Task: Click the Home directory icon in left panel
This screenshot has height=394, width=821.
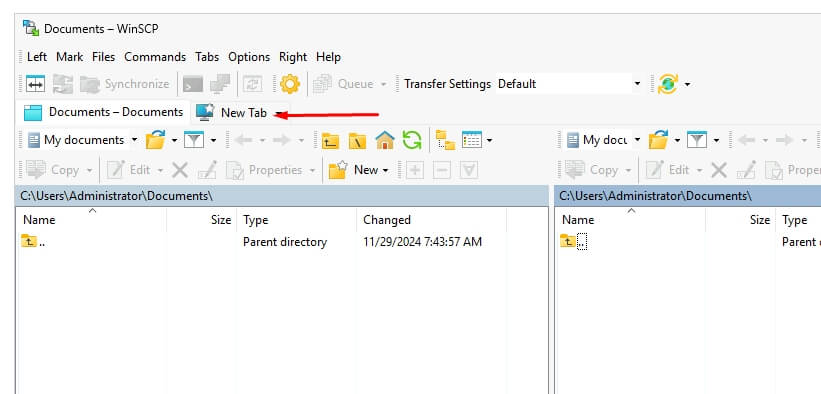Action: [385, 140]
